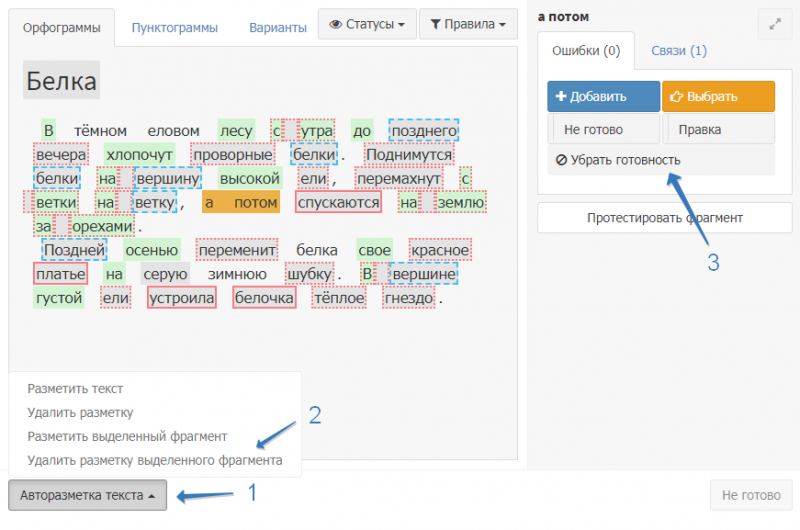The width and height of the screenshot is (800, 530).
Task: Select Разметить выделенный фрагмент menu entry
Action: [128, 436]
